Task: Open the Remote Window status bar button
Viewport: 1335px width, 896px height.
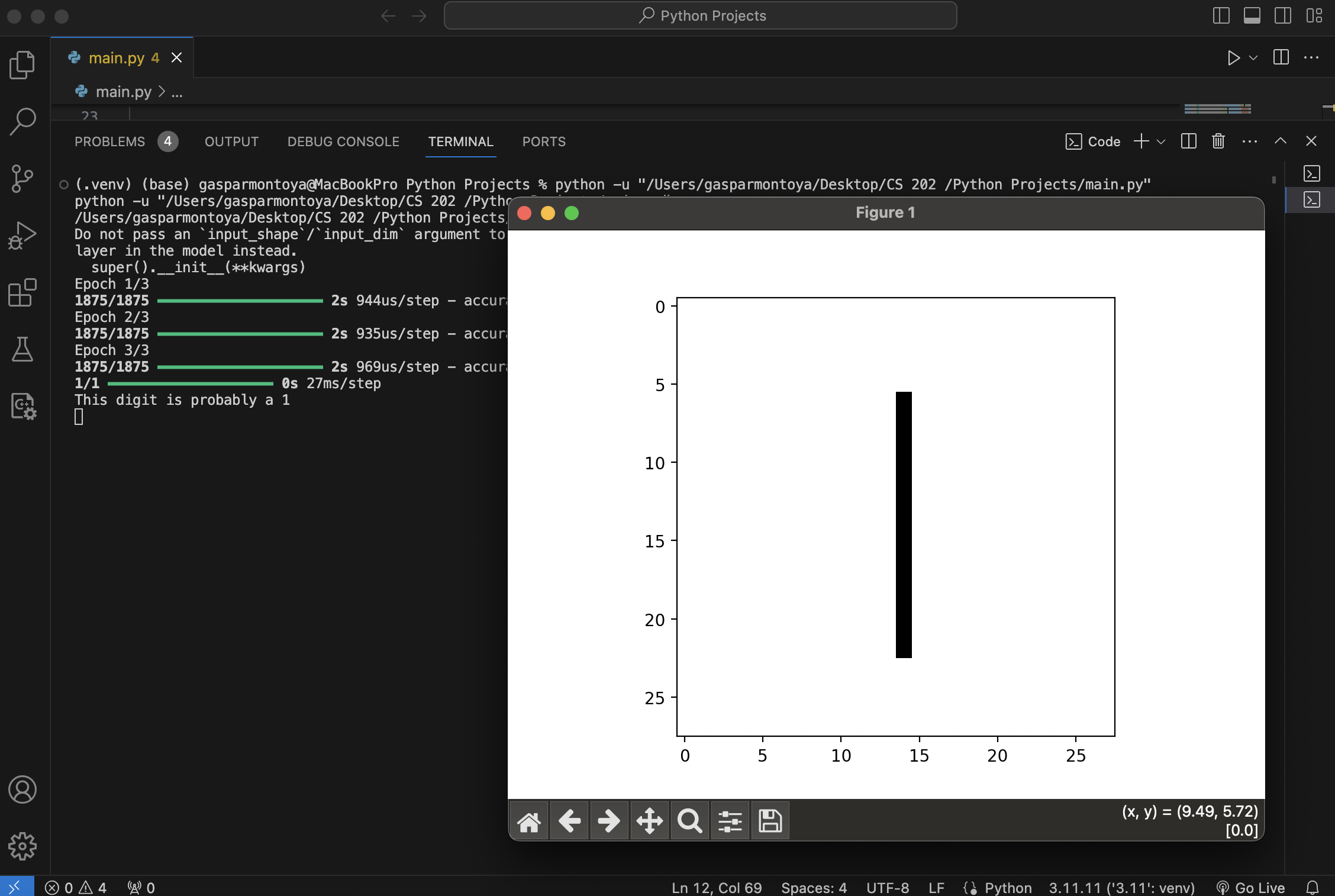Action: pyautogui.click(x=17, y=887)
